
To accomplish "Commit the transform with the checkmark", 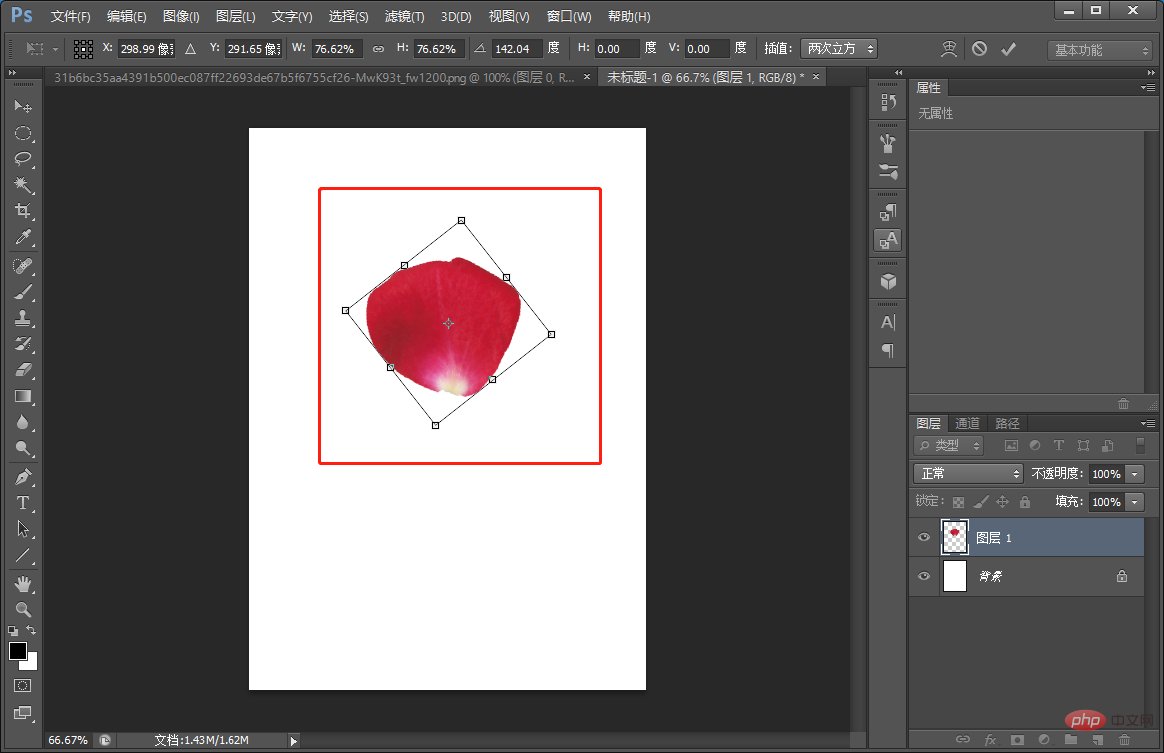I will click(1008, 49).
